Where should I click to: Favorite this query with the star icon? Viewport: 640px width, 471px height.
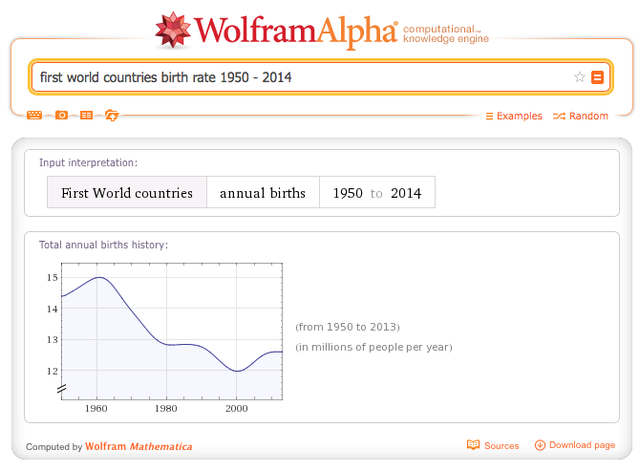tap(579, 77)
